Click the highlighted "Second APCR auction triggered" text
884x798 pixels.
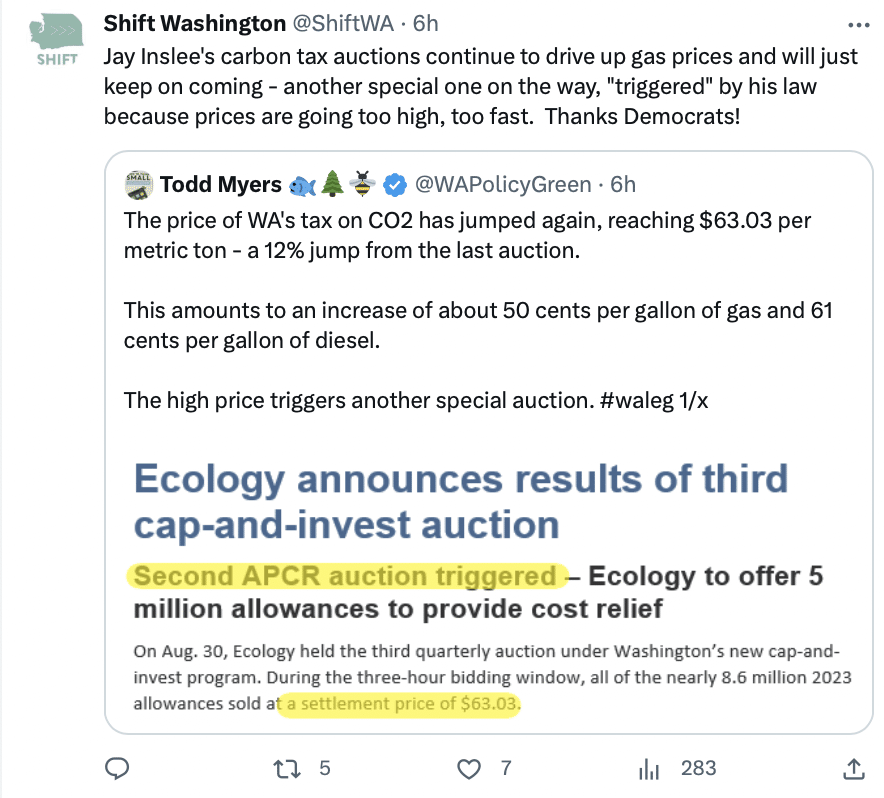[345, 576]
